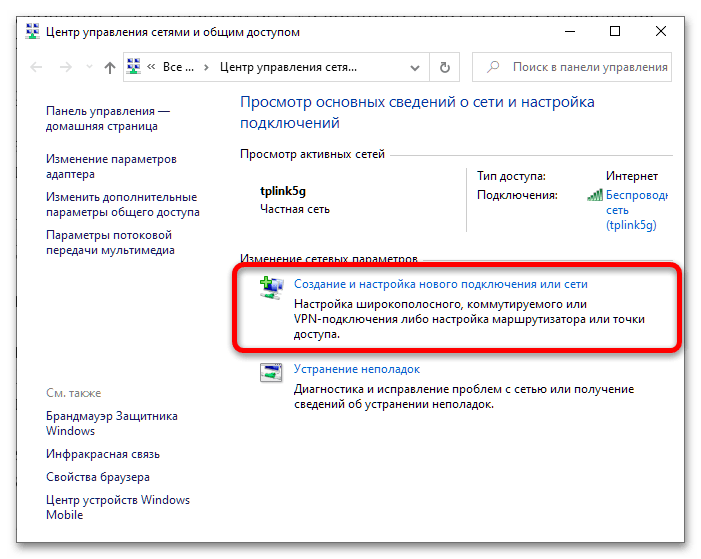The height and width of the screenshot is (559, 701).
Task: Maximize the network center window
Action: click(x=615, y=31)
